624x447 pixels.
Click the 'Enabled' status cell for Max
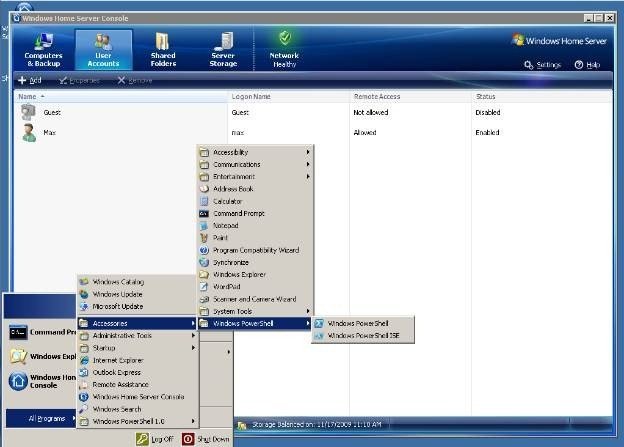(x=487, y=133)
